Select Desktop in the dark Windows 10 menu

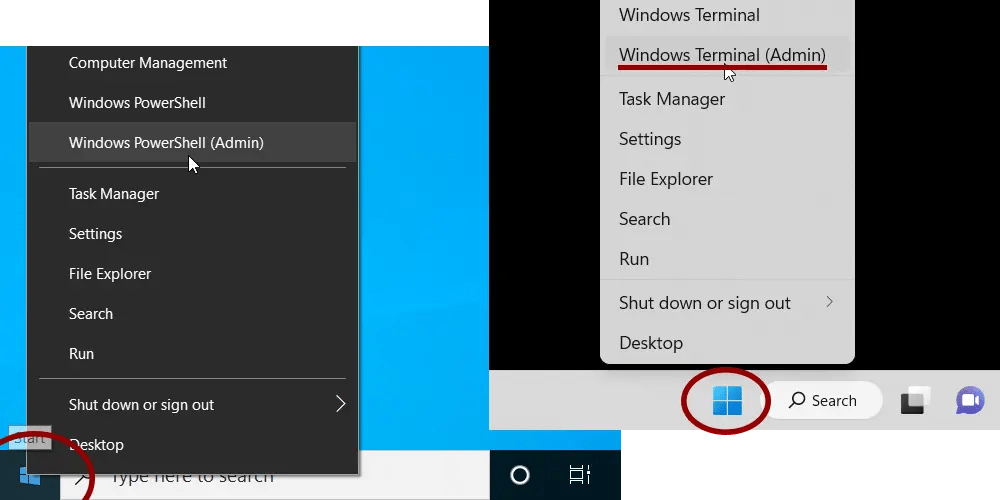pos(193,445)
